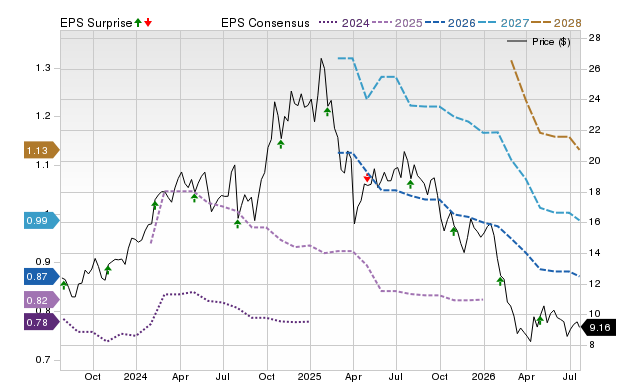Toggle the 2024 consensus series in legend
640x382 pixels.
point(344,23)
